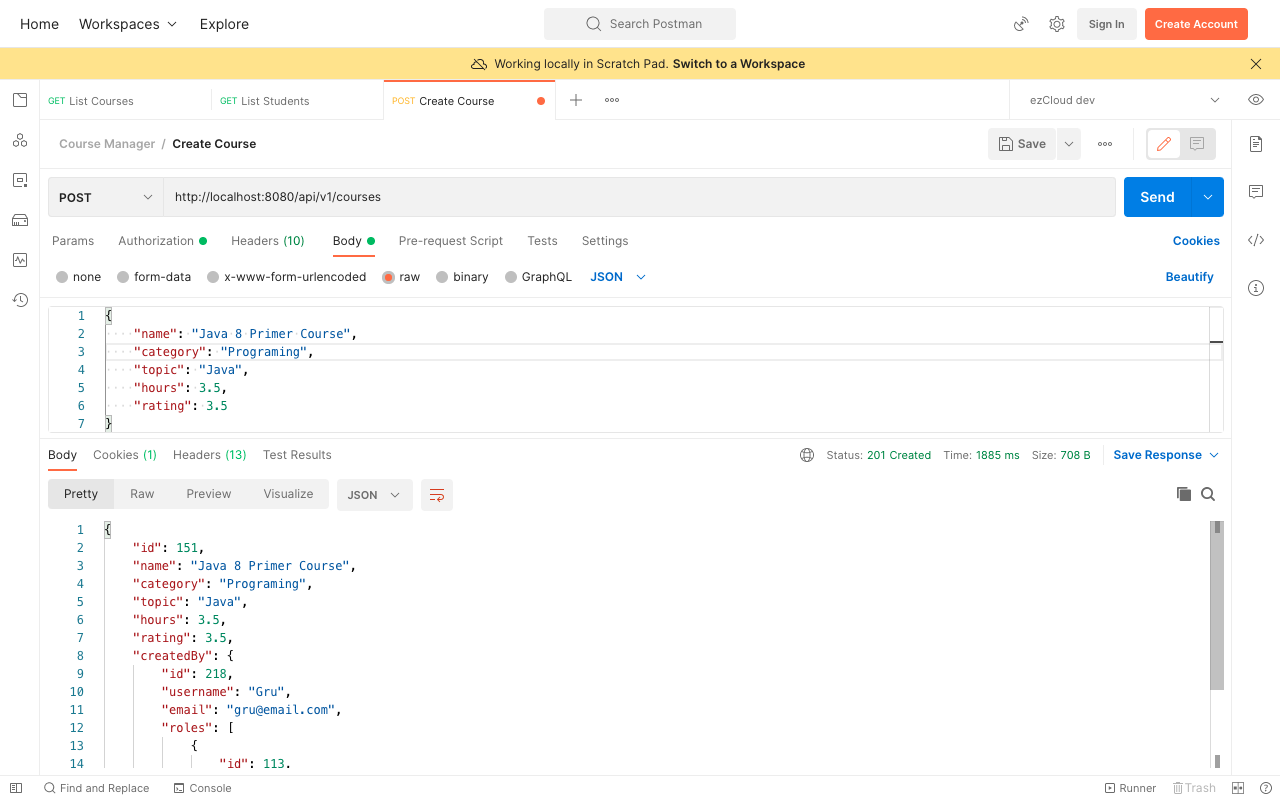This screenshot has width=1280, height=800.
Task: Click network globe icon near Status
Action: [x=807, y=455]
